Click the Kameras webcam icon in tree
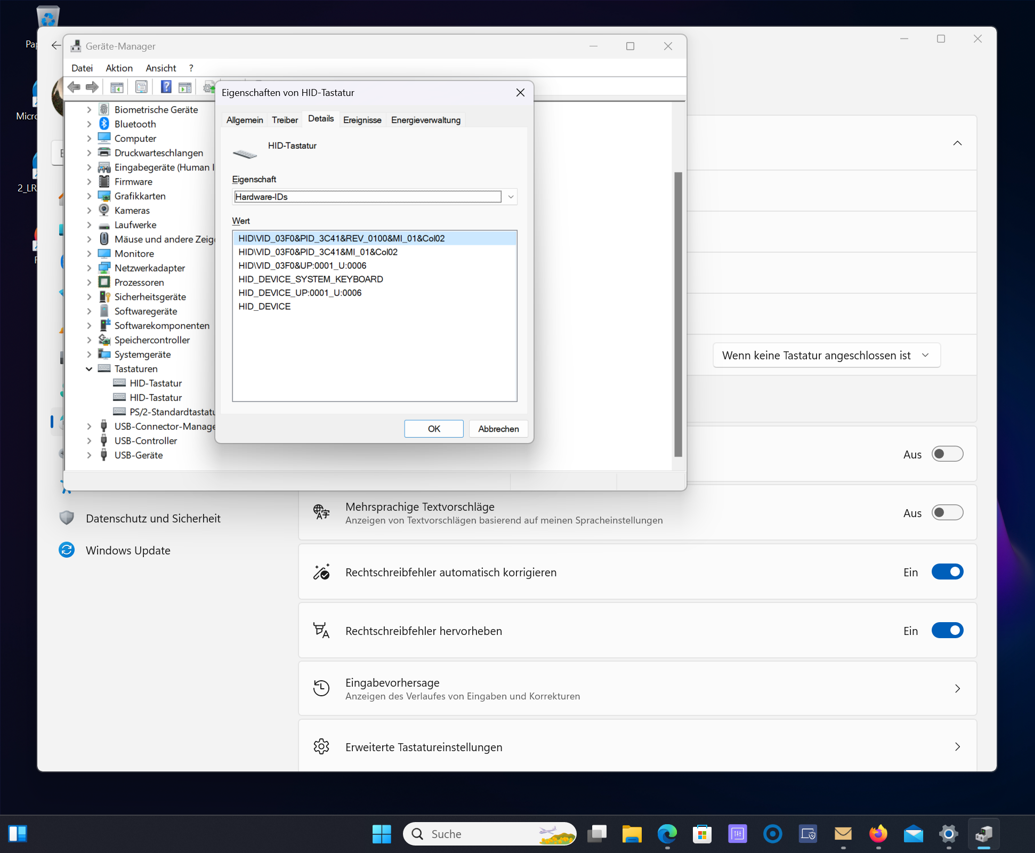The width and height of the screenshot is (1035, 853). (x=104, y=210)
